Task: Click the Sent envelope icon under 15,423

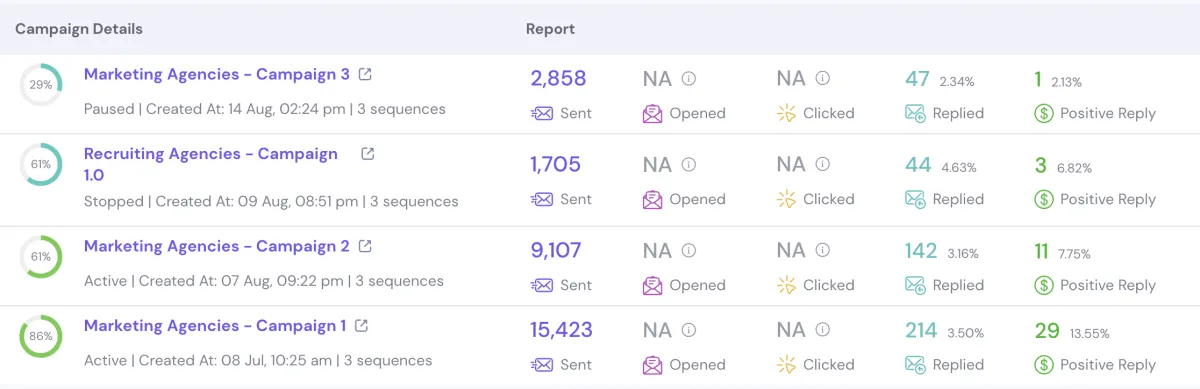Action: [541, 365]
